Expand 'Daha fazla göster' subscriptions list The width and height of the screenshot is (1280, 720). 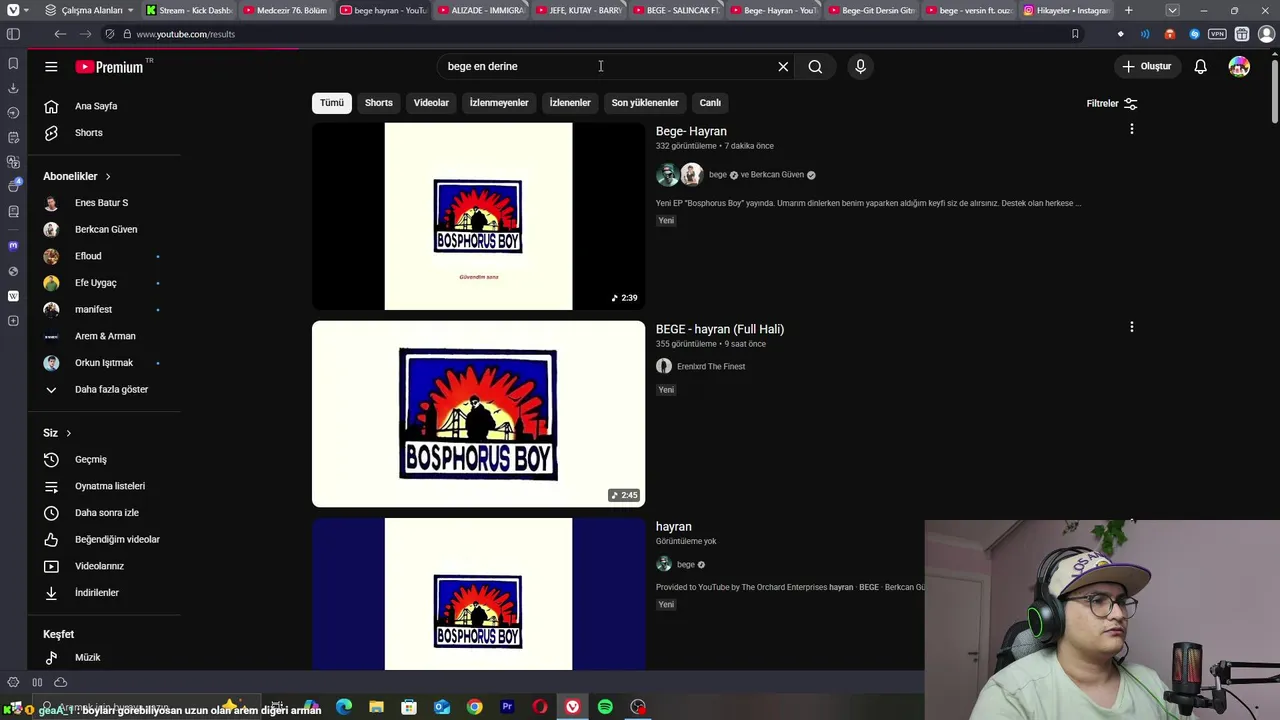coord(111,390)
